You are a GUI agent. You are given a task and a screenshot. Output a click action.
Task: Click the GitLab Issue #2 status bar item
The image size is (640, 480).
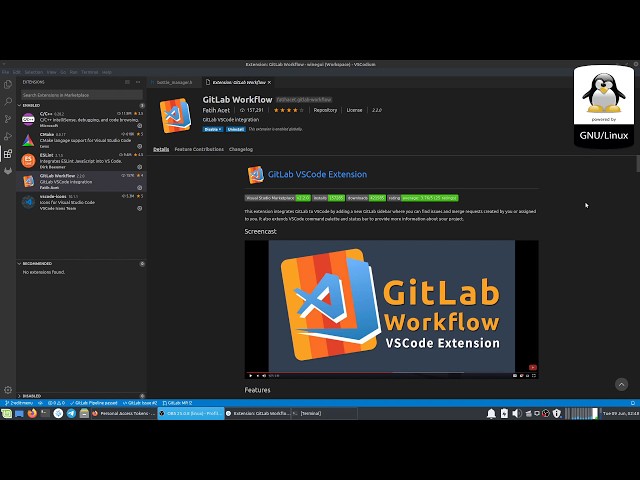[x=140, y=403]
